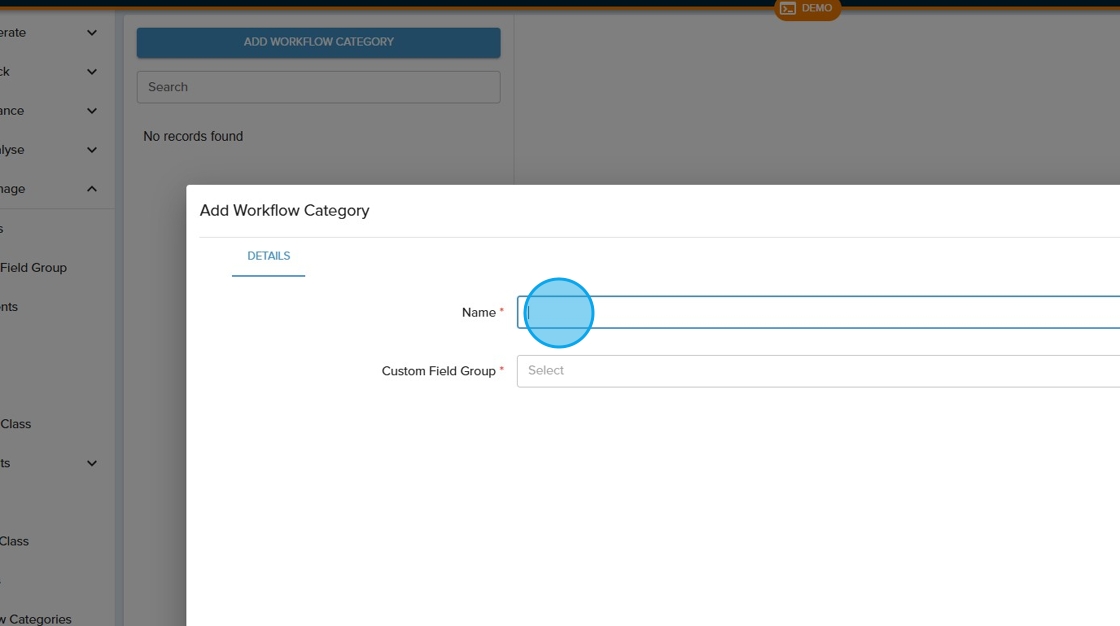
Task: Go to the Categories sidebar item
Action: point(38,619)
